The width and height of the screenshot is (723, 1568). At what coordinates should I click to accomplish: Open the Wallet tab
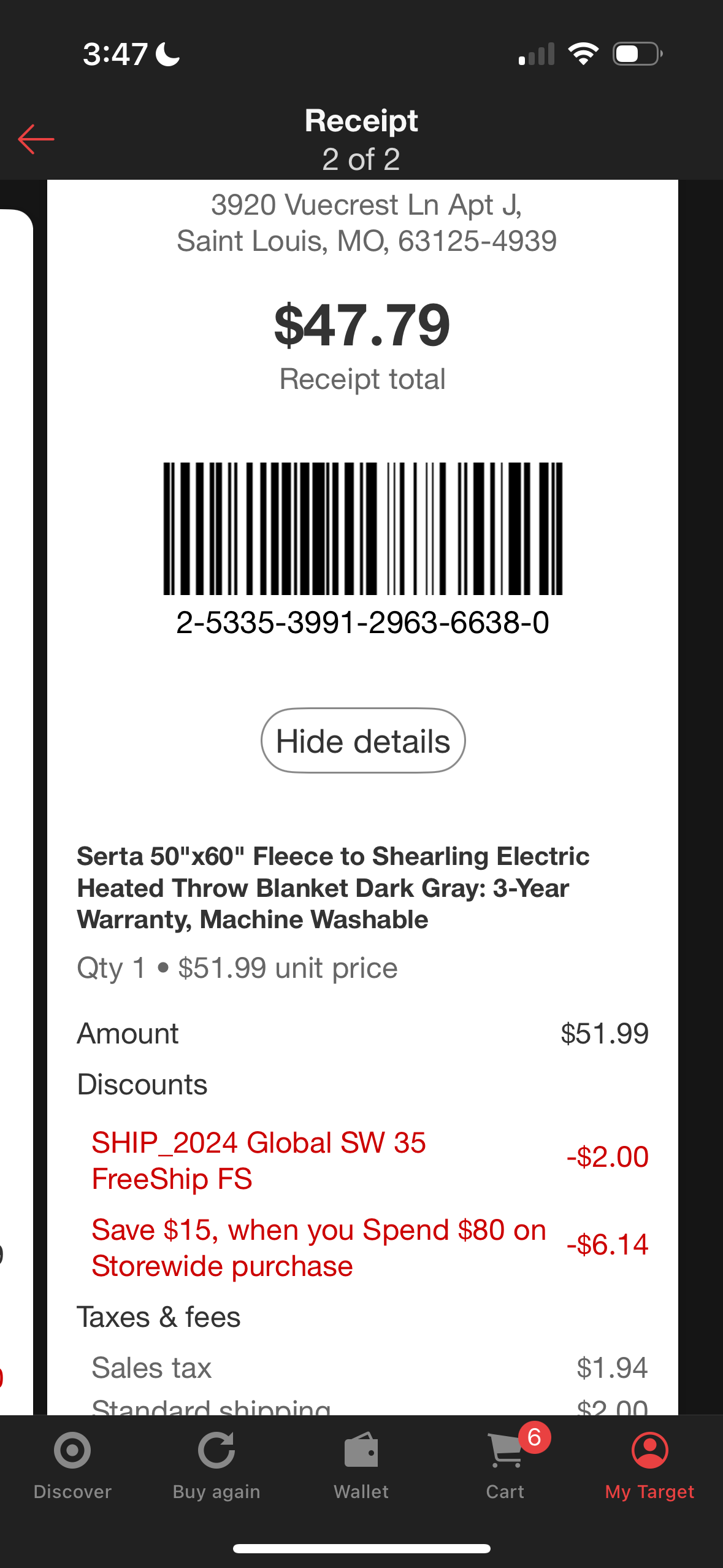coord(361,1466)
